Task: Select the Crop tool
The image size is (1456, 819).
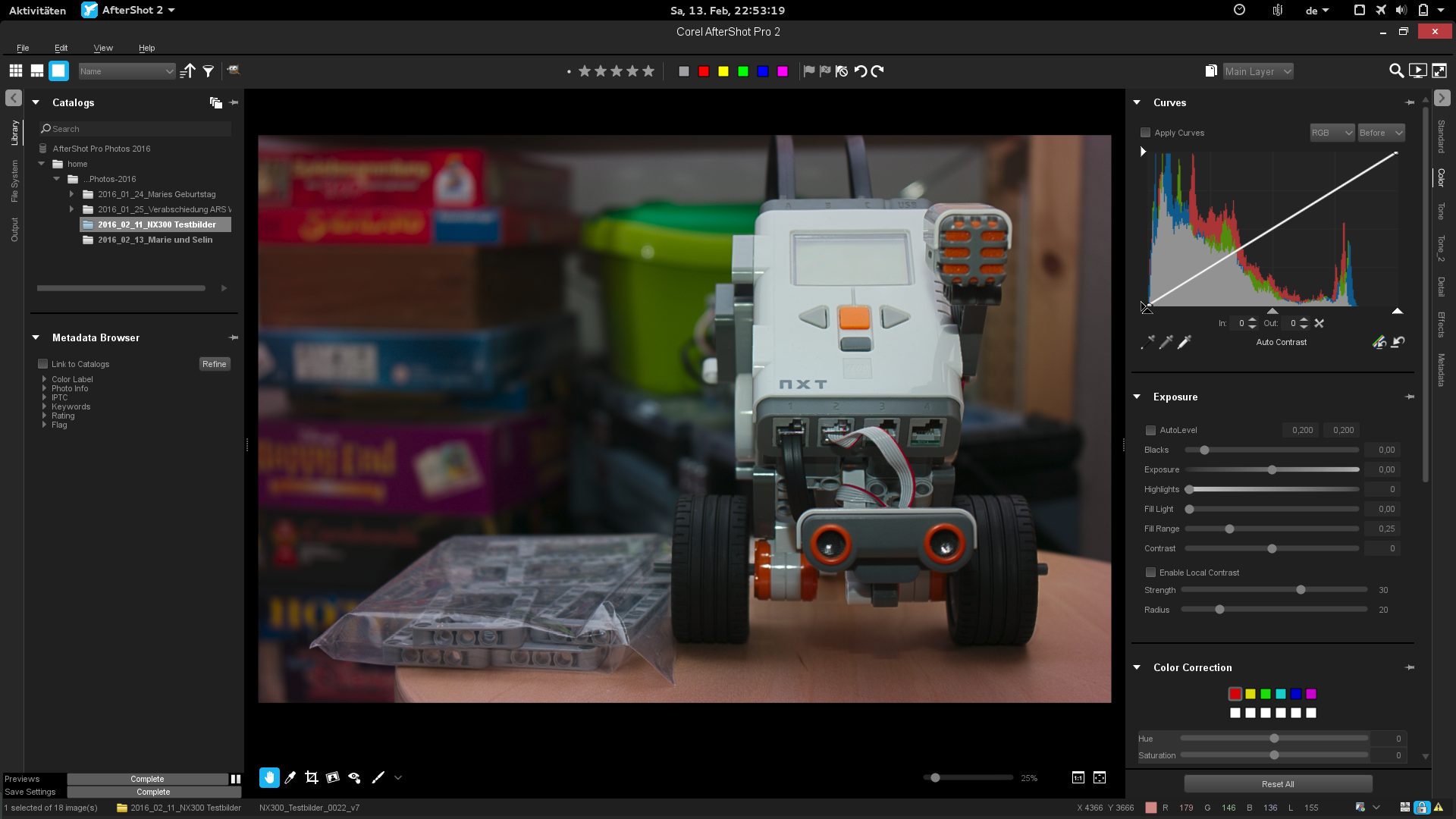Action: [x=312, y=777]
